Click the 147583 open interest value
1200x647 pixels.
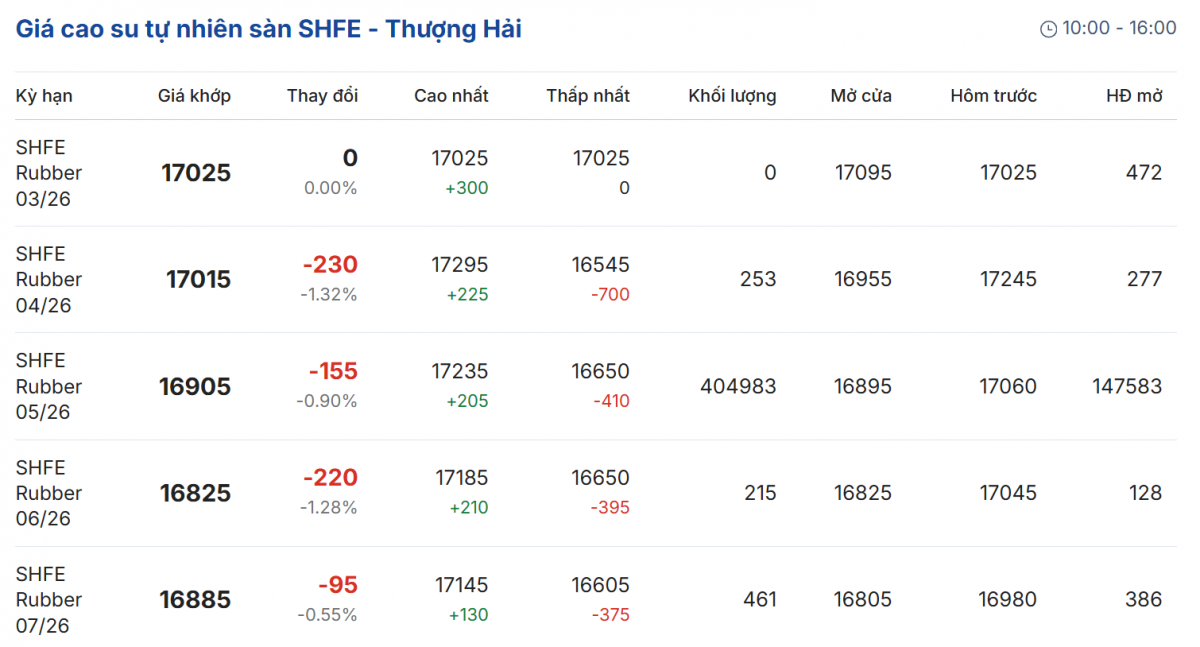[1127, 386]
